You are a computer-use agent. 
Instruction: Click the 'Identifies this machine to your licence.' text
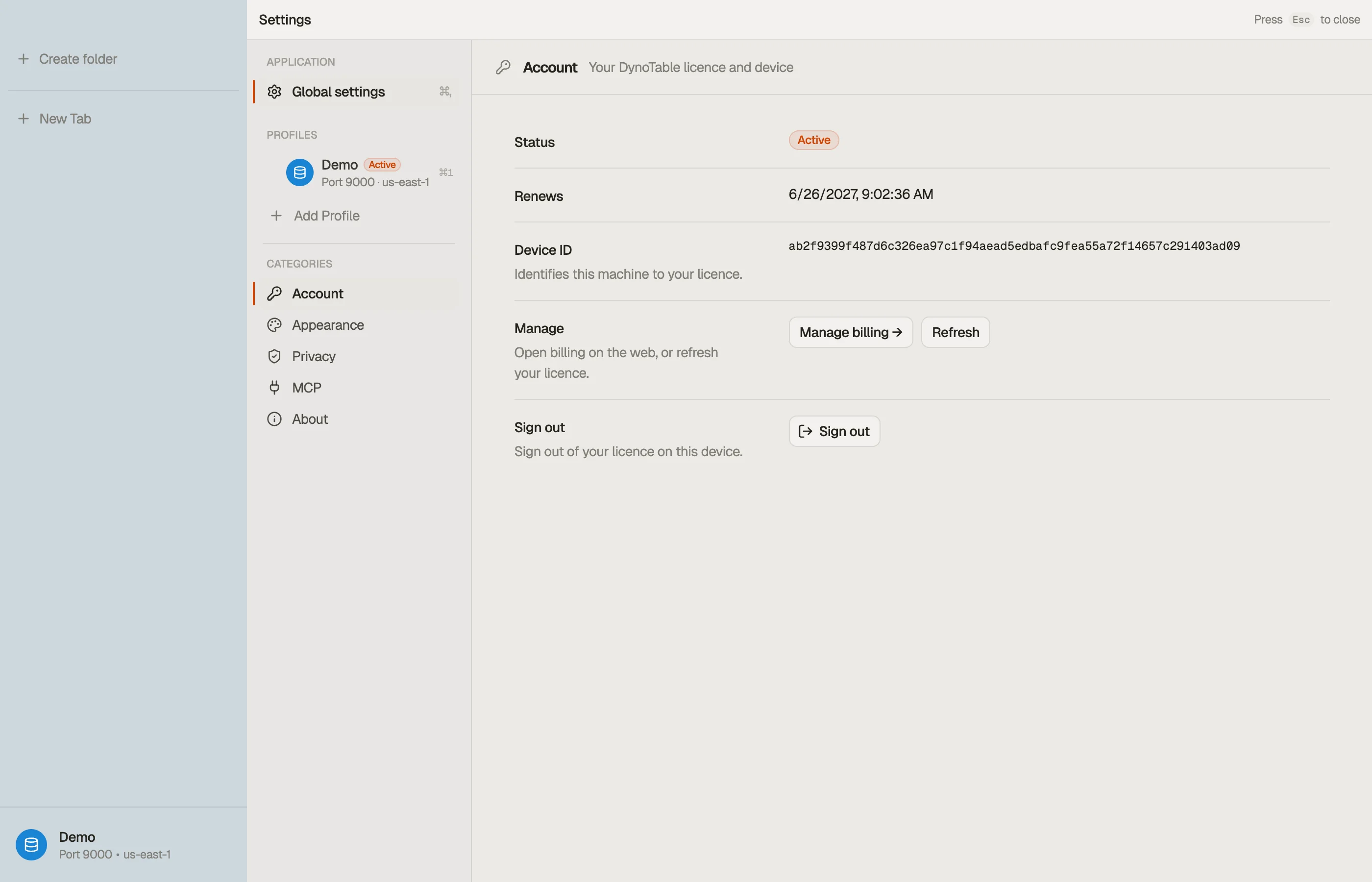tap(628, 274)
